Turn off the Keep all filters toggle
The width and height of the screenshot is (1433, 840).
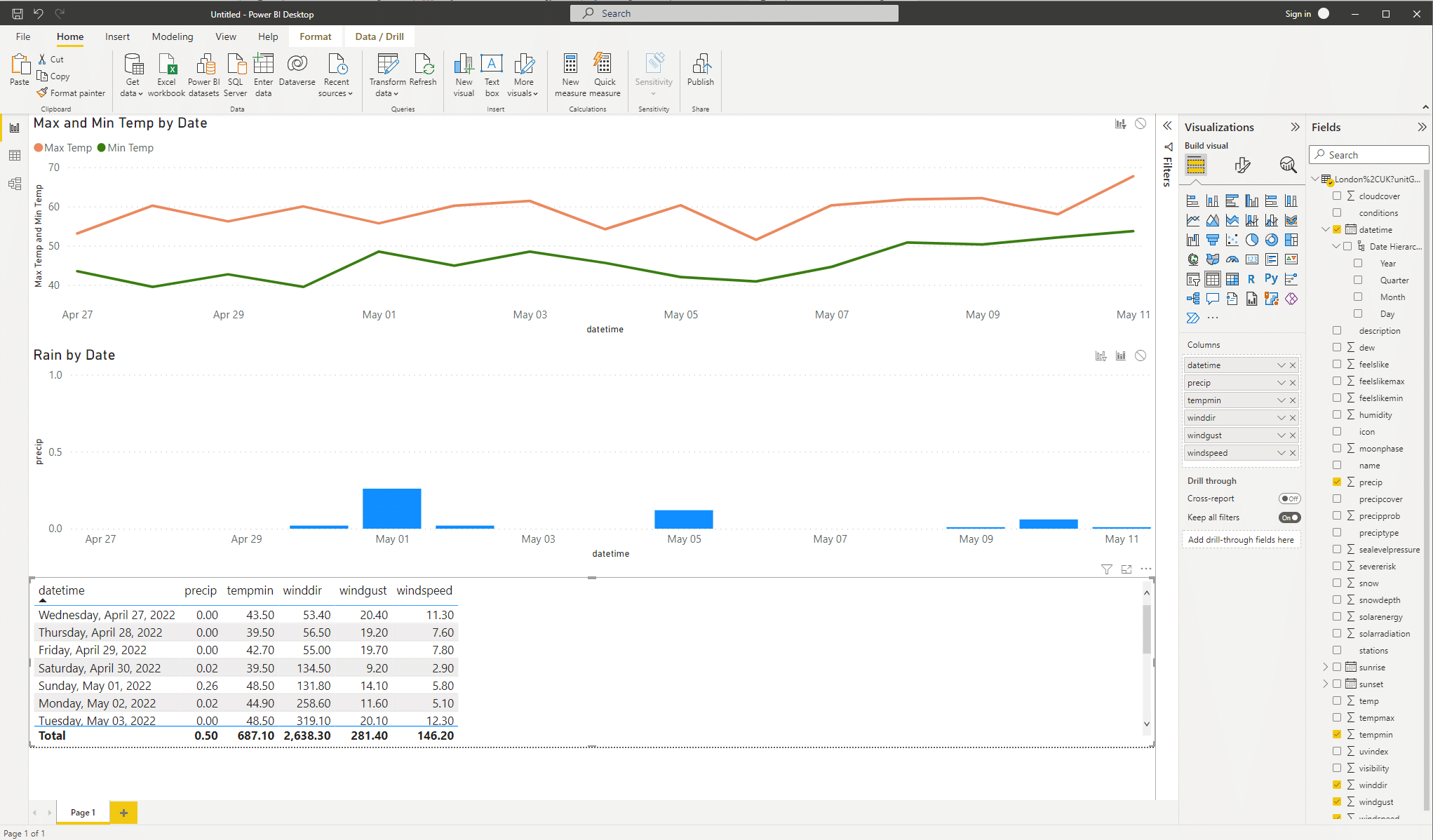click(1289, 517)
